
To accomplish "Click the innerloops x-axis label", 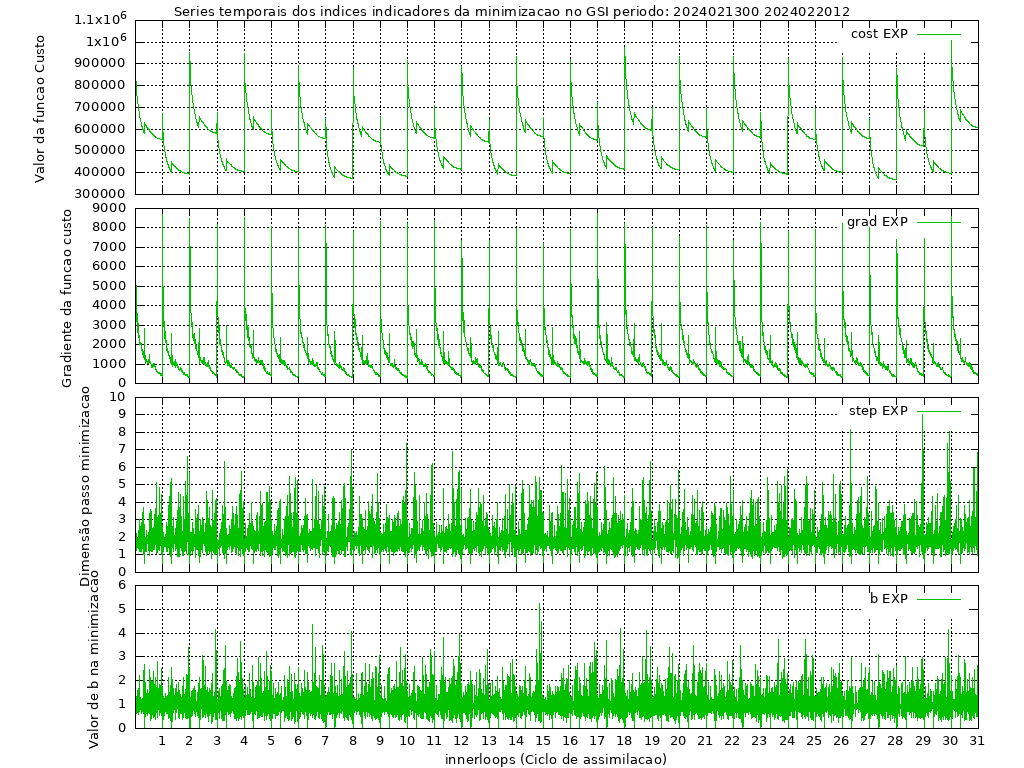I will (x=555, y=759).
